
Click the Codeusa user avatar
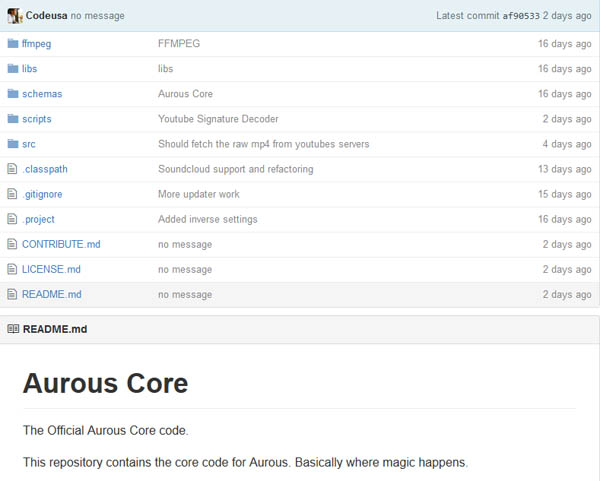(x=15, y=16)
